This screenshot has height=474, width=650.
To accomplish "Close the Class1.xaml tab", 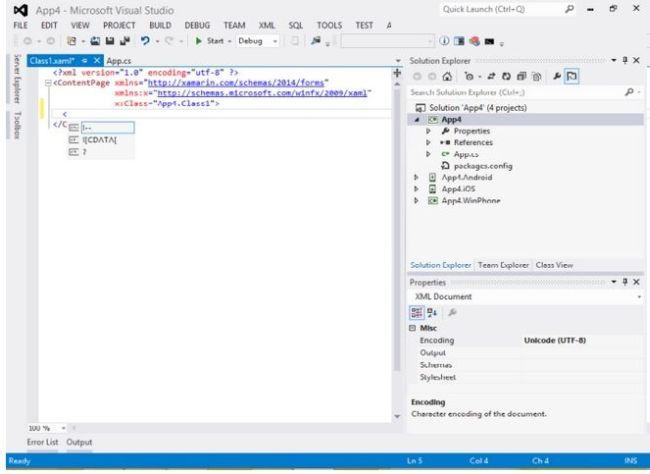I will 97,61.
